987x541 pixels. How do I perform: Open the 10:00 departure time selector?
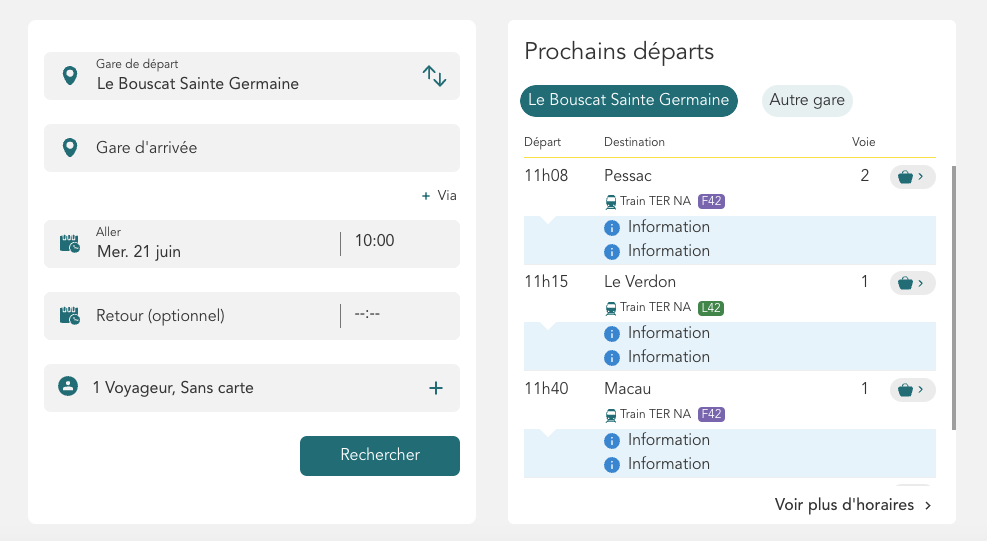click(375, 241)
